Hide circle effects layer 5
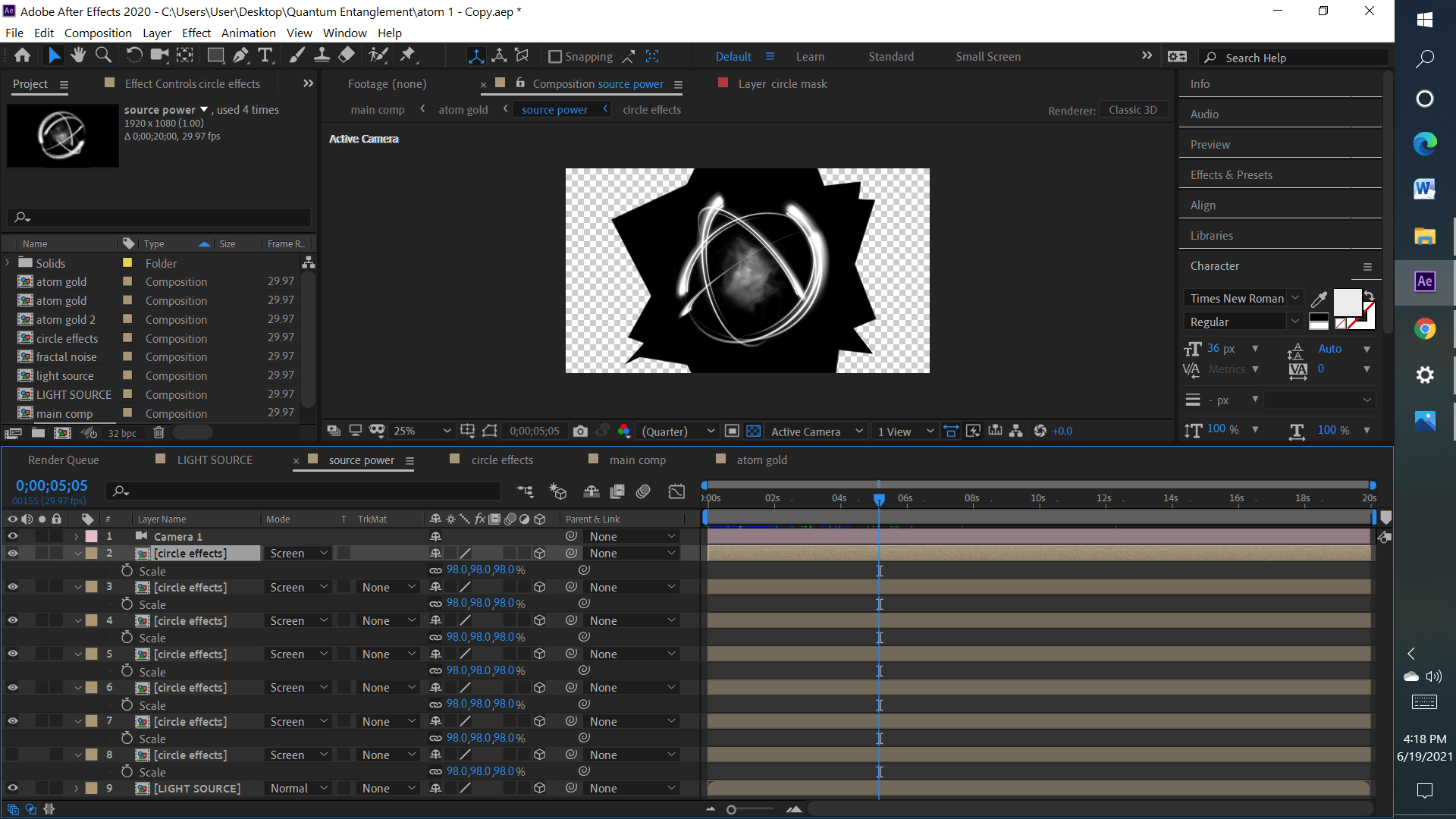The width and height of the screenshot is (1456, 819). pyautogui.click(x=12, y=654)
